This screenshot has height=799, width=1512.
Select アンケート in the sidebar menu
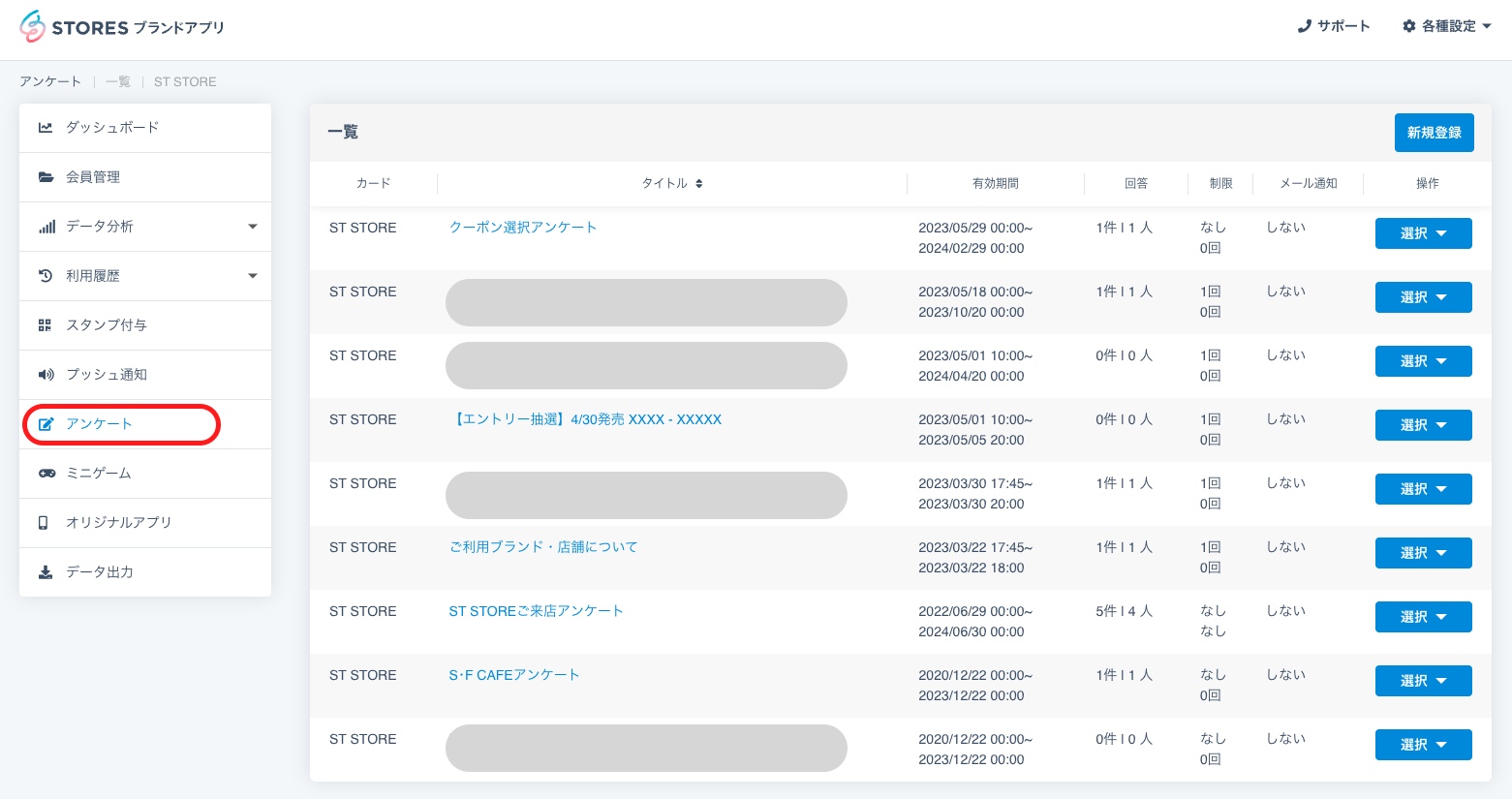[99, 424]
